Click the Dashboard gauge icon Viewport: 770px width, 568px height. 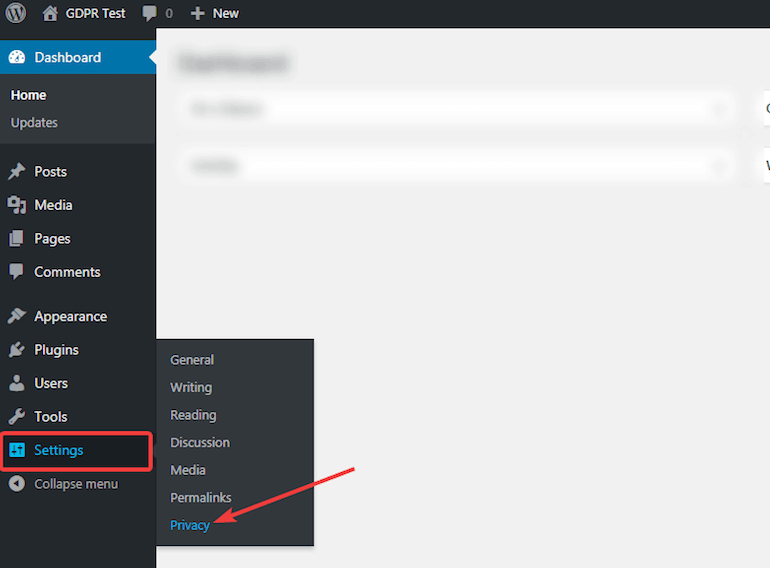[x=17, y=57]
